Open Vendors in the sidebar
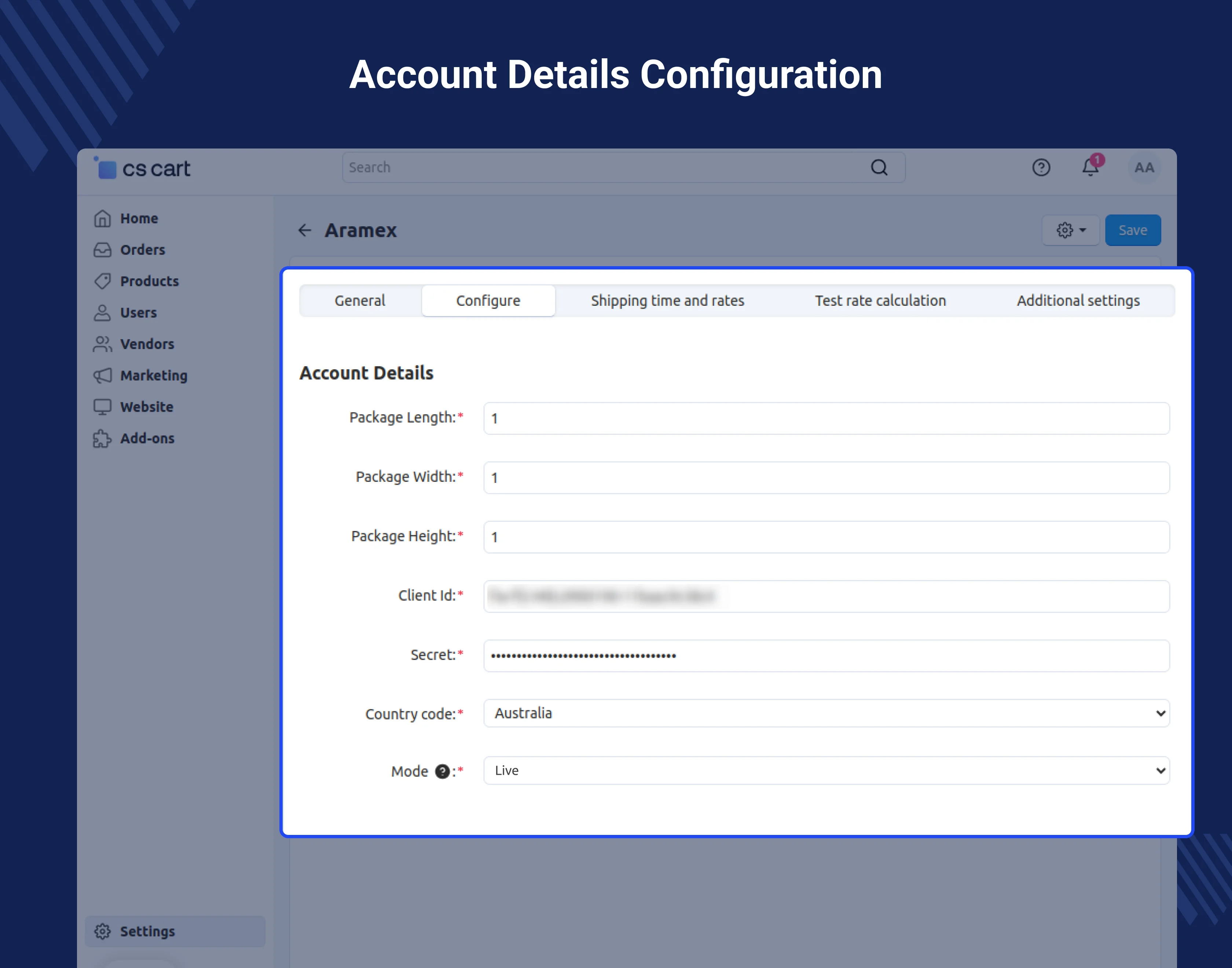The image size is (1232, 968). tap(147, 344)
